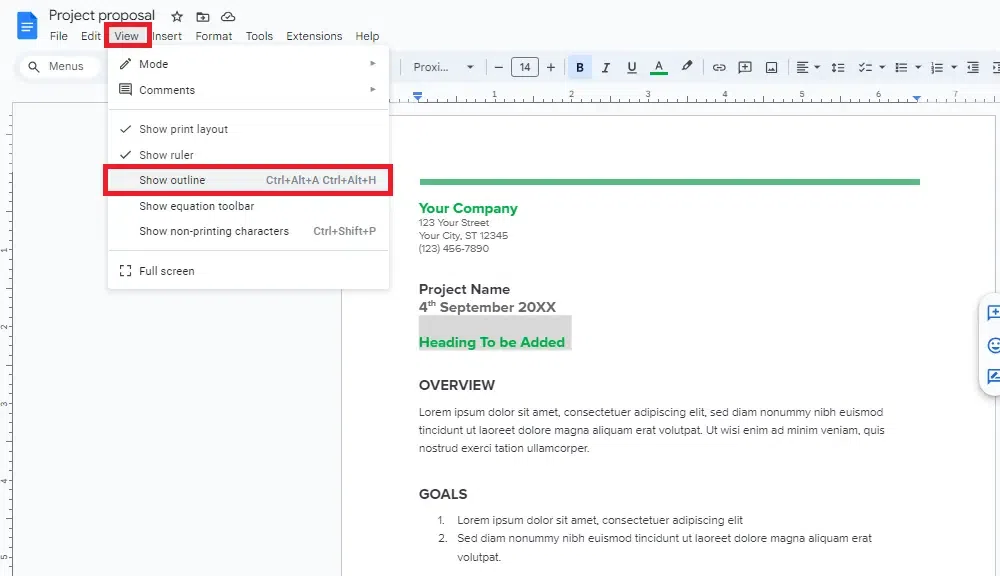
Task: Click the insert link icon
Action: 719,67
